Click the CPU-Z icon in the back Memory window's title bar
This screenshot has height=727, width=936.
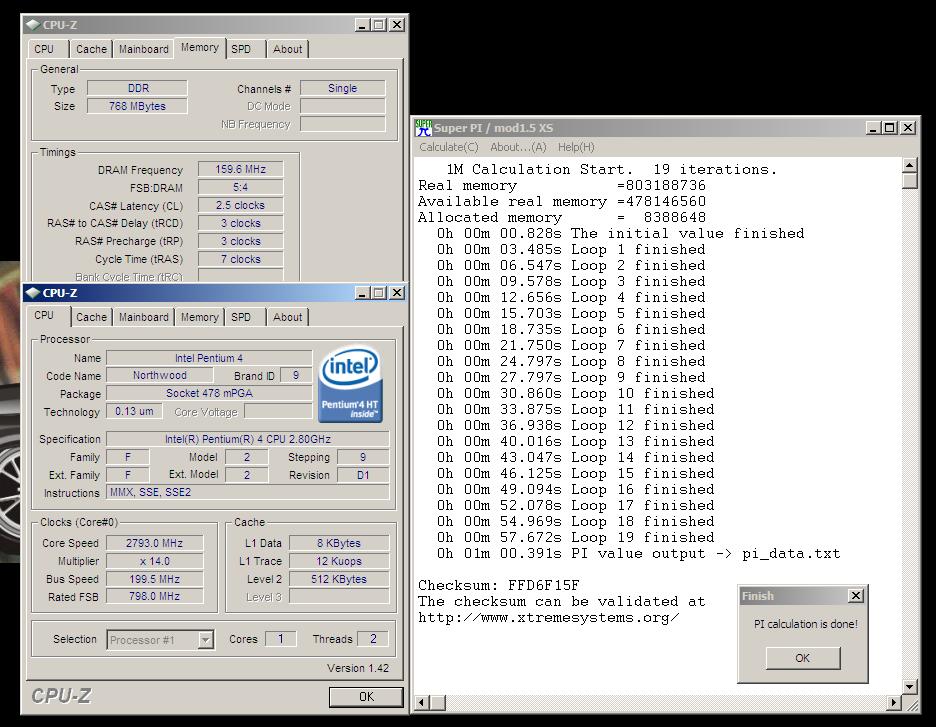click(33, 24)
